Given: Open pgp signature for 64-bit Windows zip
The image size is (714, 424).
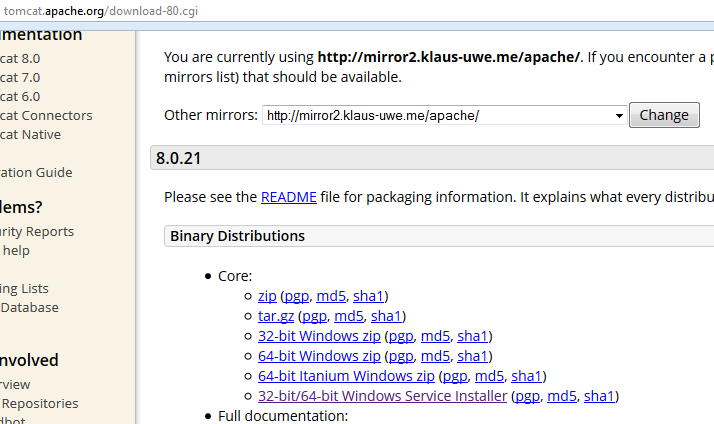Looking at the screenshot, I should pos(400,356).
